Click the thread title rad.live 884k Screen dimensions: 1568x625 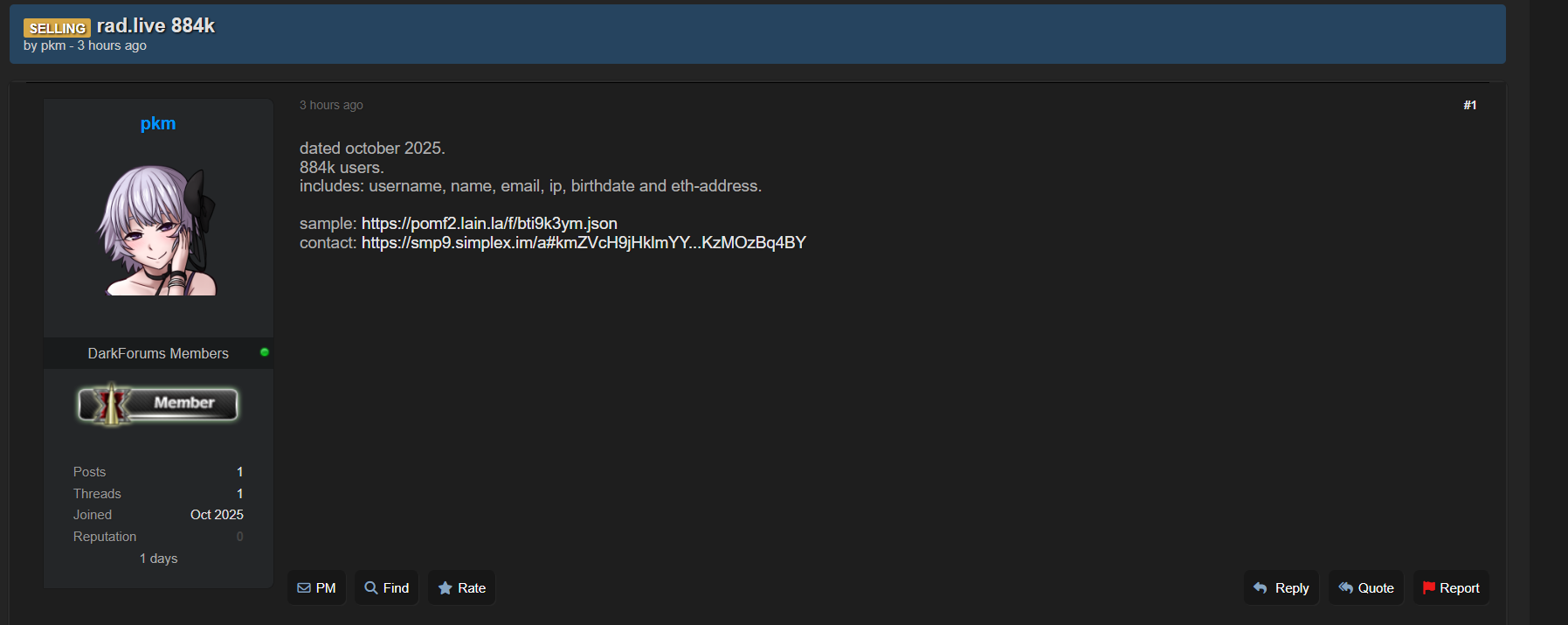[x=155, y=26]
